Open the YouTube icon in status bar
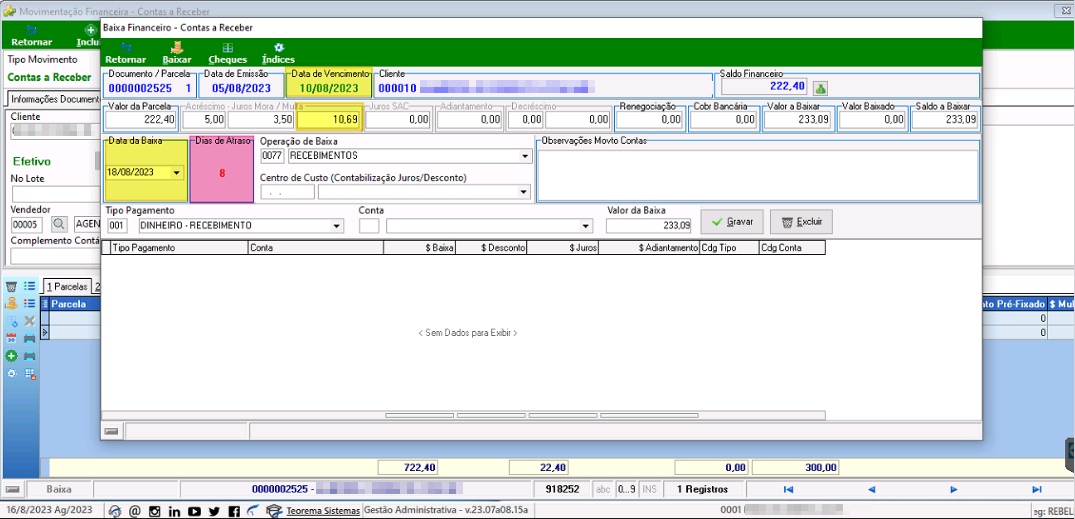The image size is (1075, 519). coord(194,511)
